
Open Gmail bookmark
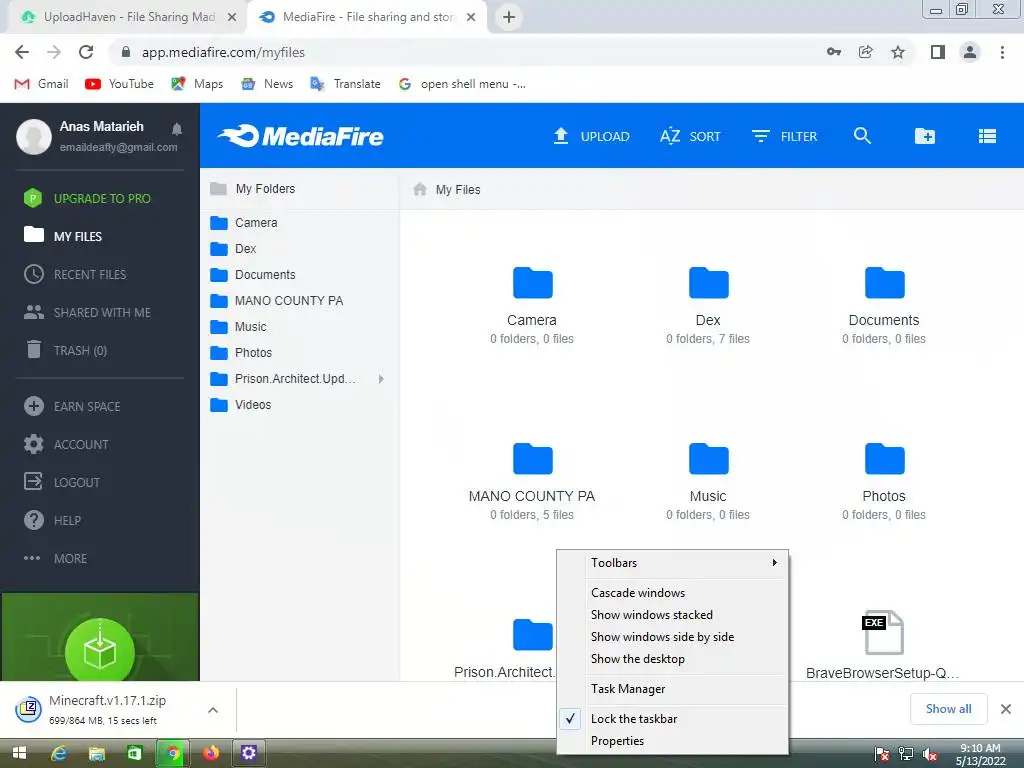pos(41,84)
